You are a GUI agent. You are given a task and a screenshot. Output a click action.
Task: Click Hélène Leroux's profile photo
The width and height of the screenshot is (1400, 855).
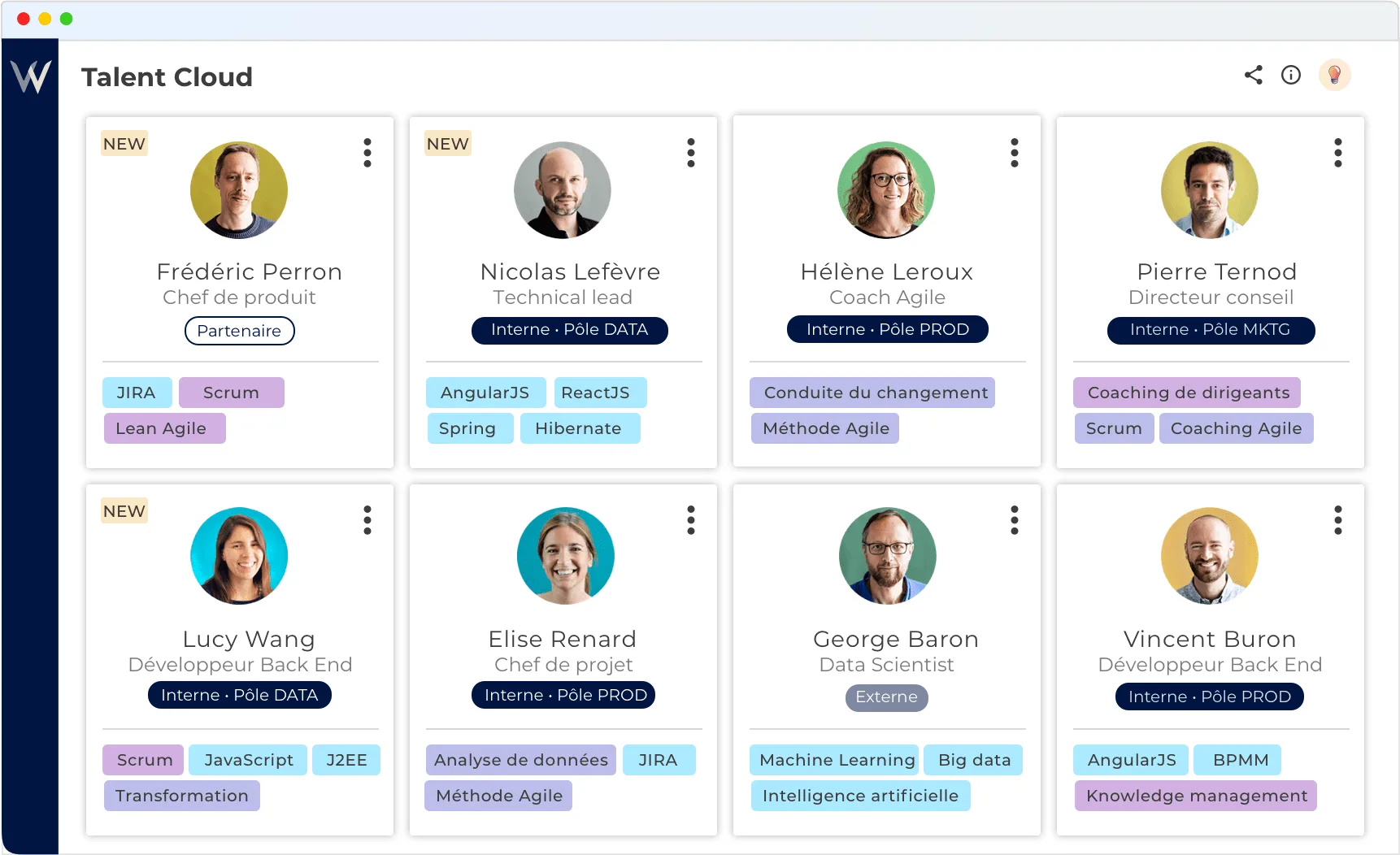click(x=886, y=190)
